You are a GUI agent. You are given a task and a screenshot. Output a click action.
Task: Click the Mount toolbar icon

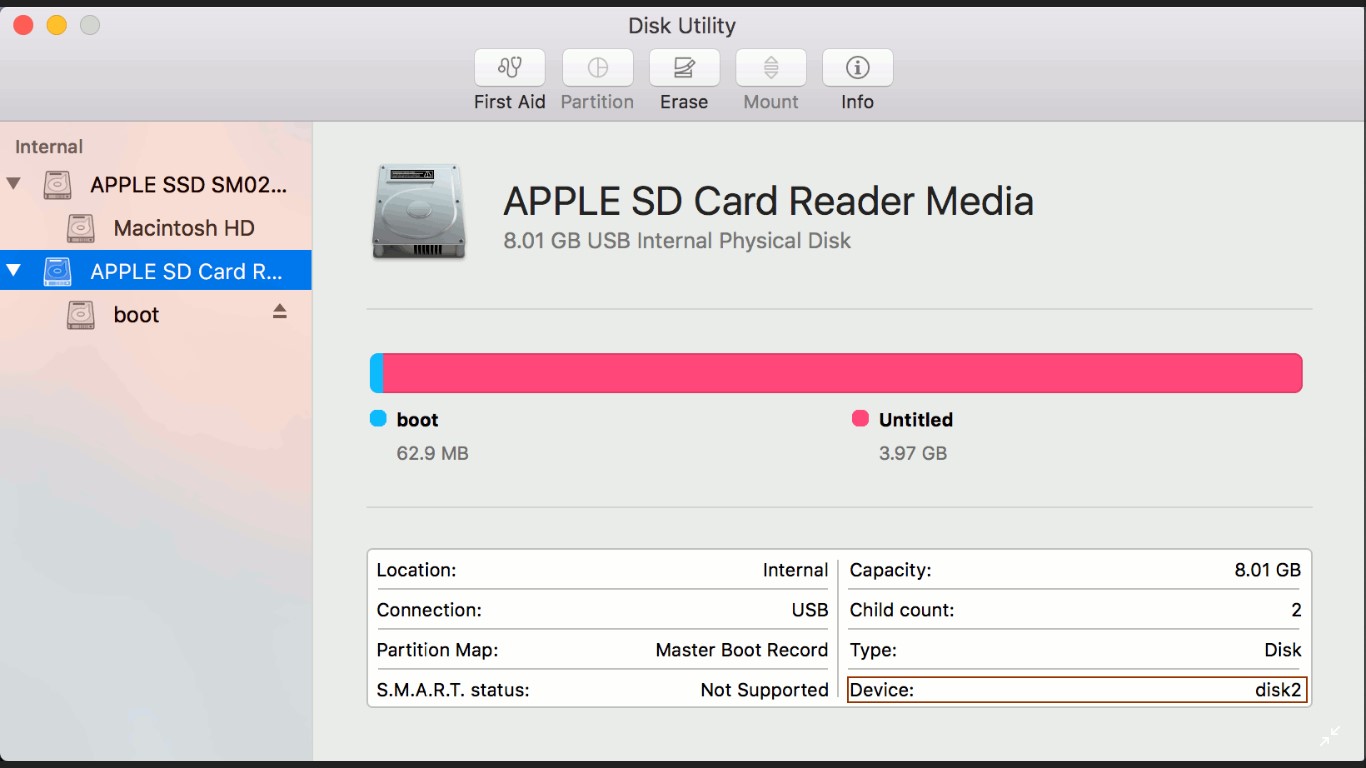(771, 68)
